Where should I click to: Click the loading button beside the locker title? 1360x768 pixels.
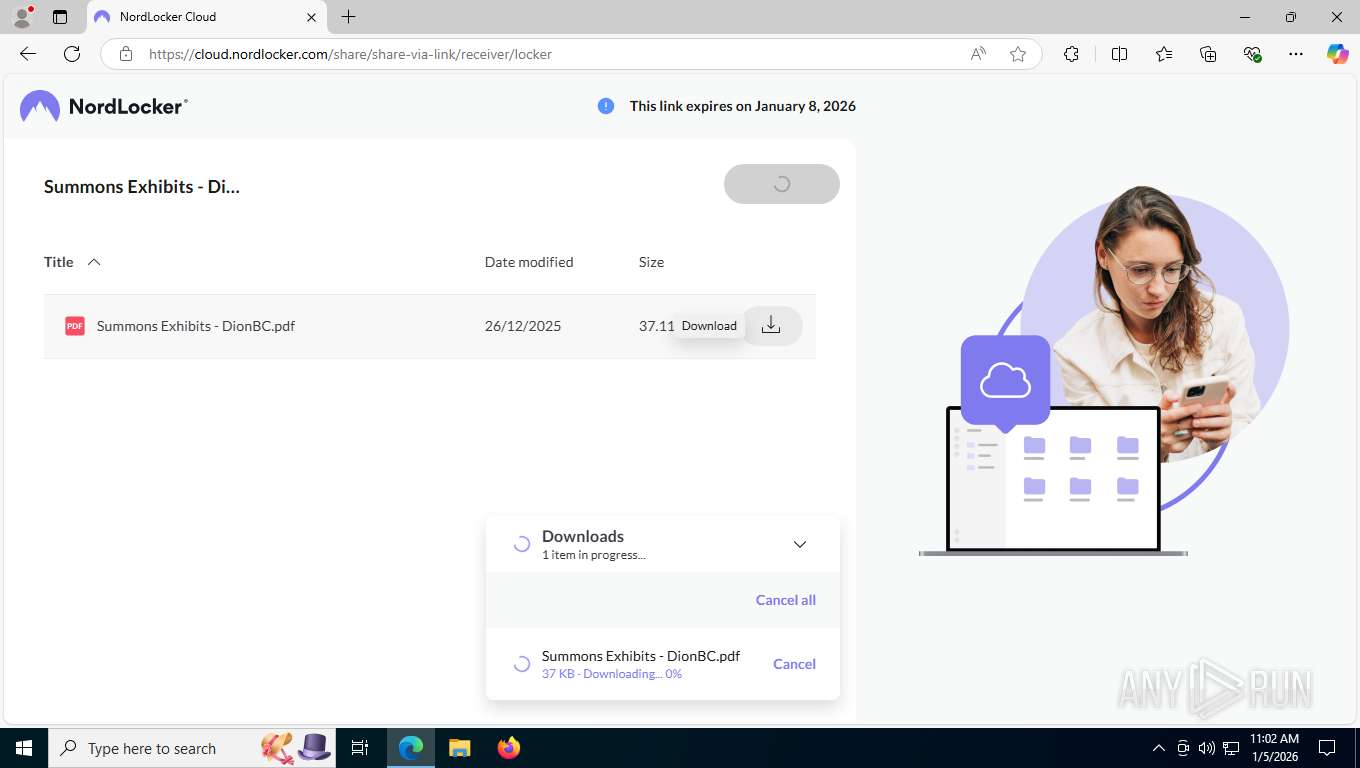click(x=782, y=184)
